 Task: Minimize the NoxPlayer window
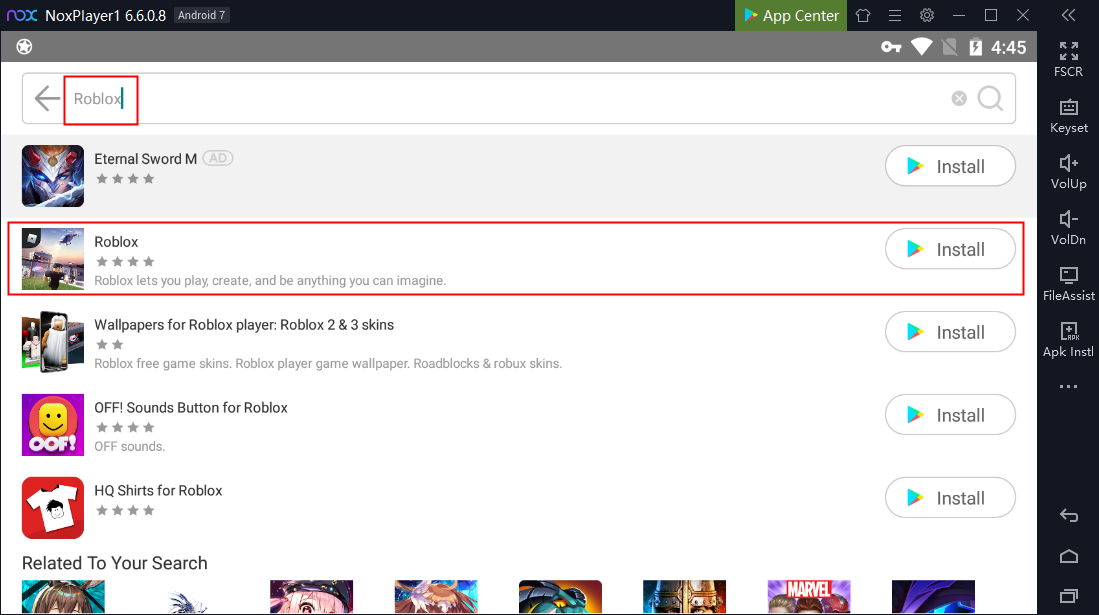point(959,15)
